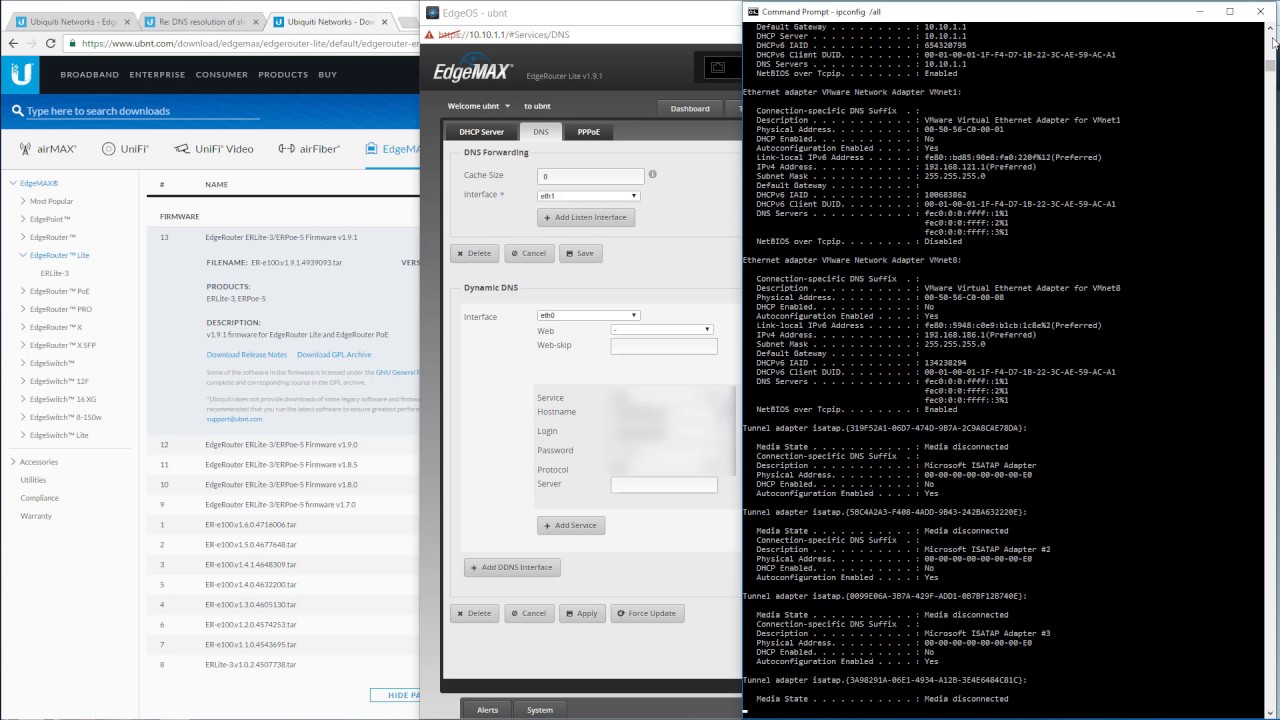This screenshot has width=1280, height=720.
Task: Open the Alerts panel at bottom
Action: [x=487, y=710]
